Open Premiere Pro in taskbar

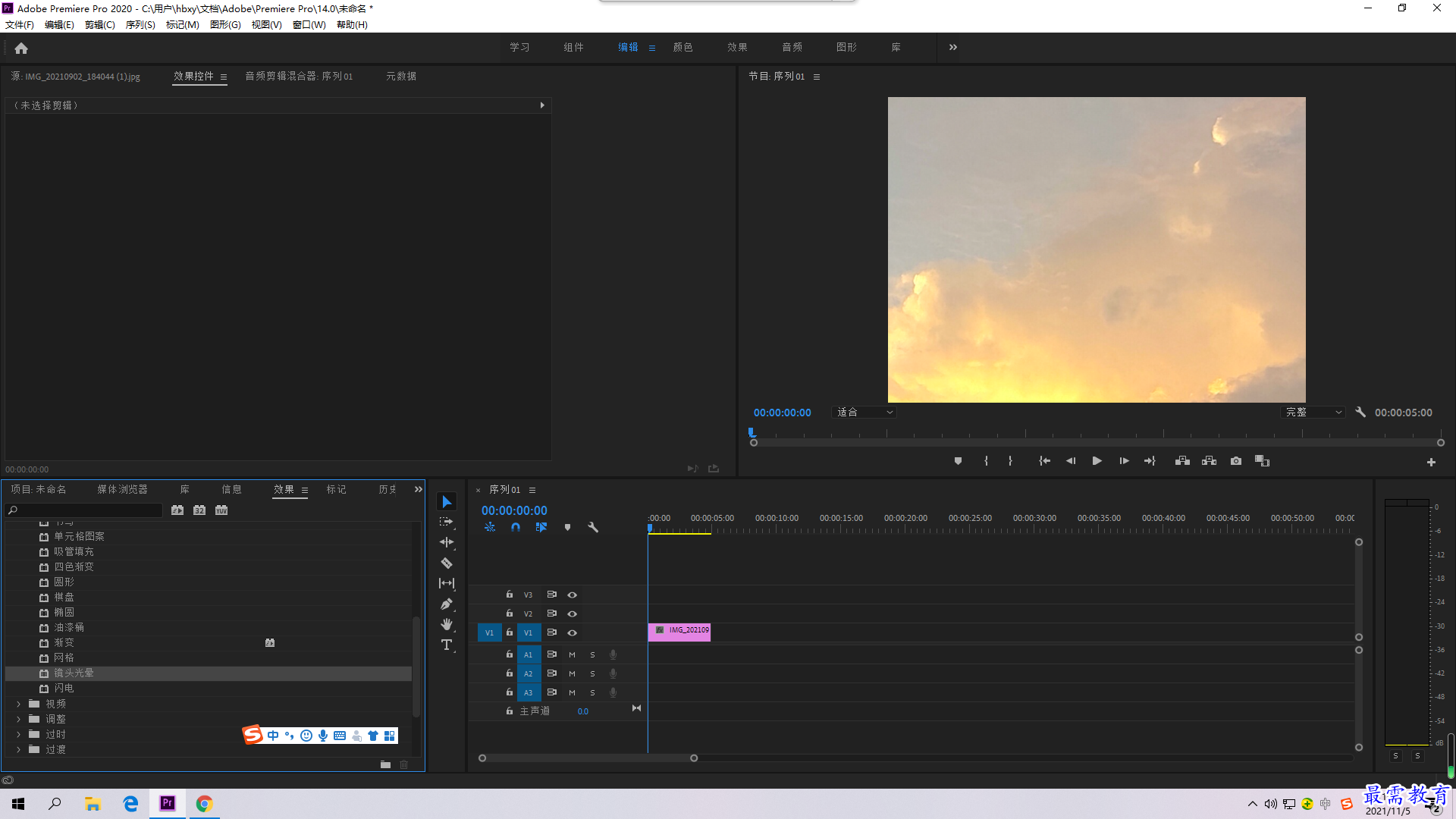[168, 803]
